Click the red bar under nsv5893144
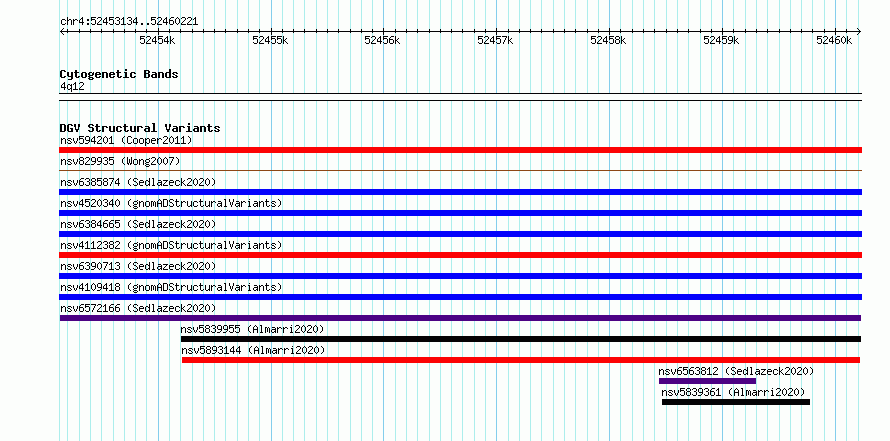This screenshot has height=441, width=890. [521, 360]
